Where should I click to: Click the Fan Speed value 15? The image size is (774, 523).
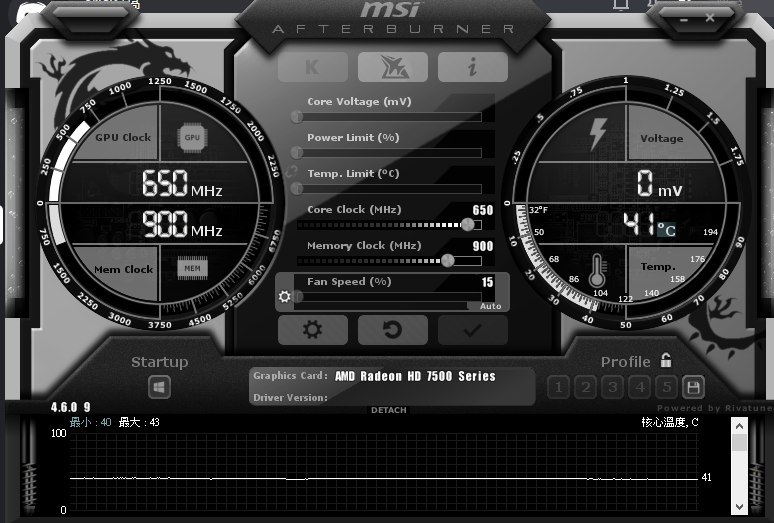point(487,282)
